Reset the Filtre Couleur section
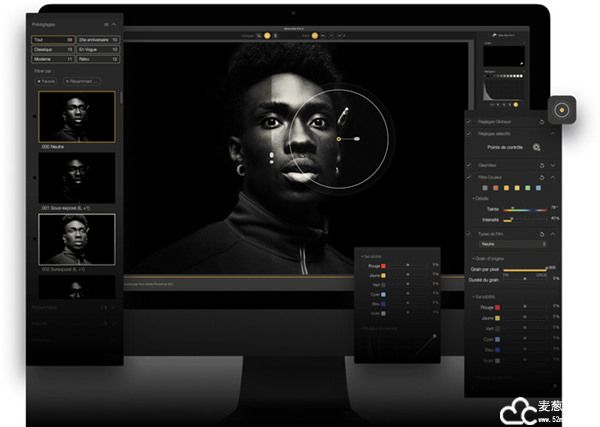Image resolution: width=600 pixels, height=427 pixels. point(541,177)
